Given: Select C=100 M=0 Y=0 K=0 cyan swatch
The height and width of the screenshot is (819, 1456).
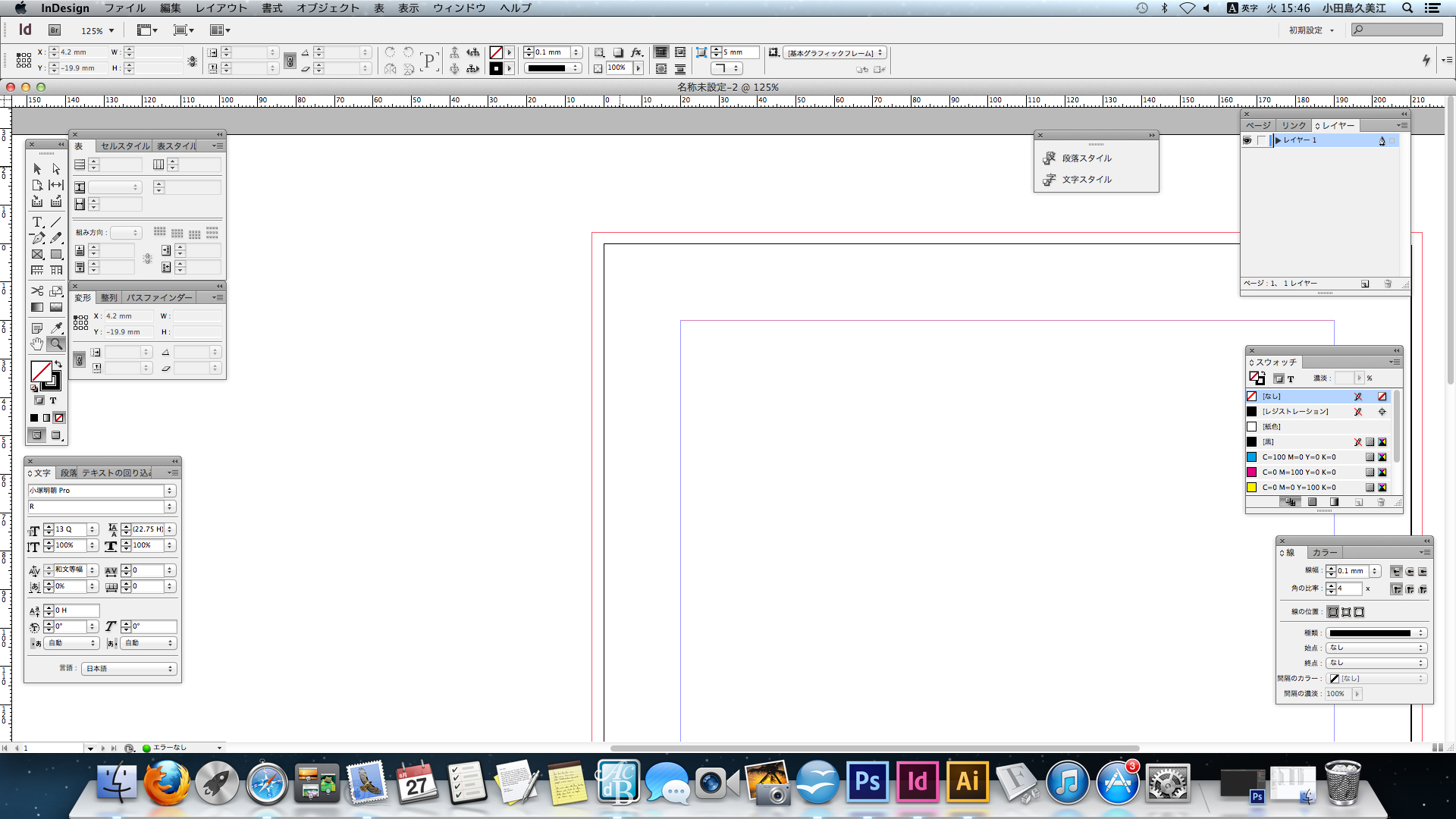Looking at the screenshot, I should tap(1317, 457).
